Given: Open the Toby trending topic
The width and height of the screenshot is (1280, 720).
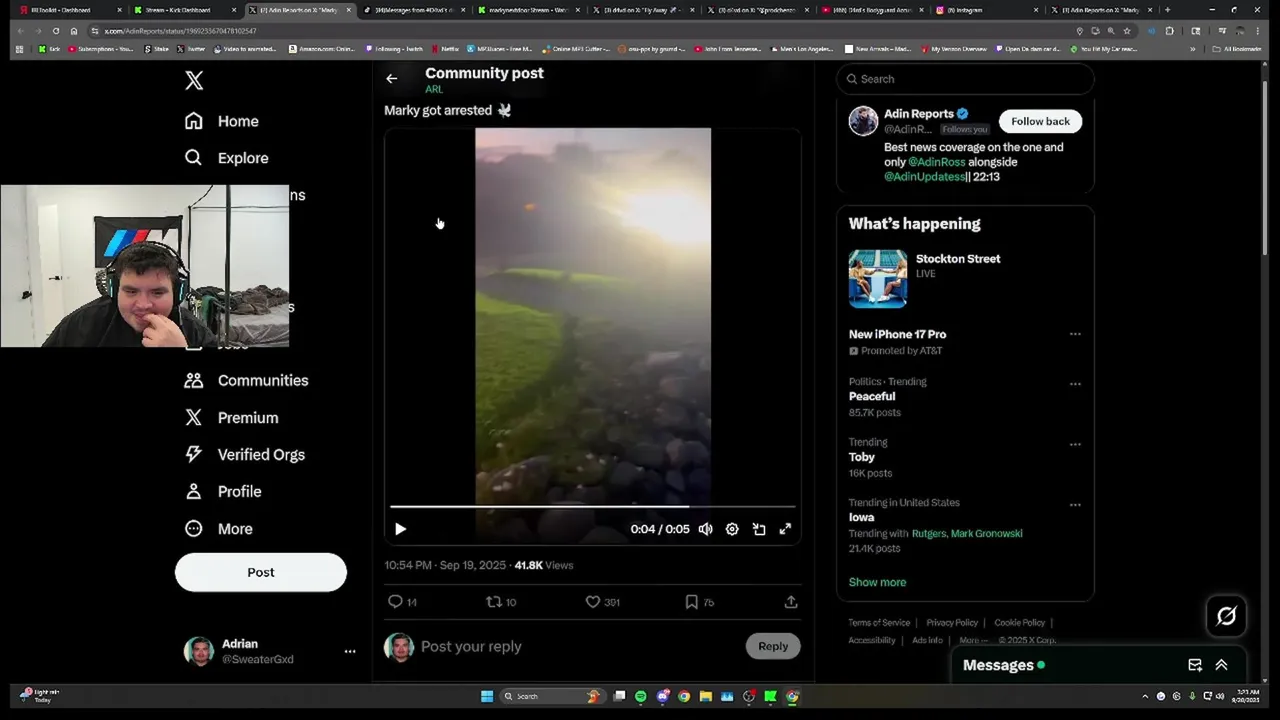Looking at the screenshot, I should 862,457.
